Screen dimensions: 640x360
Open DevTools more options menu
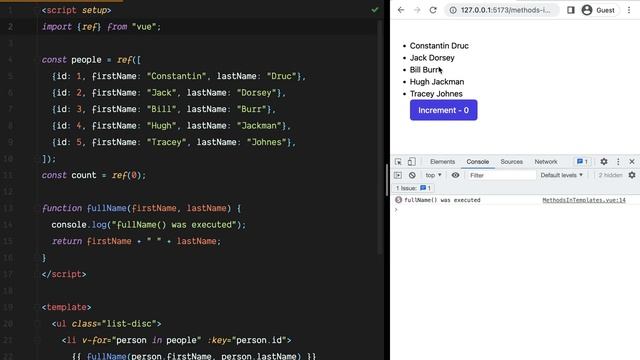tap(618, 162)
